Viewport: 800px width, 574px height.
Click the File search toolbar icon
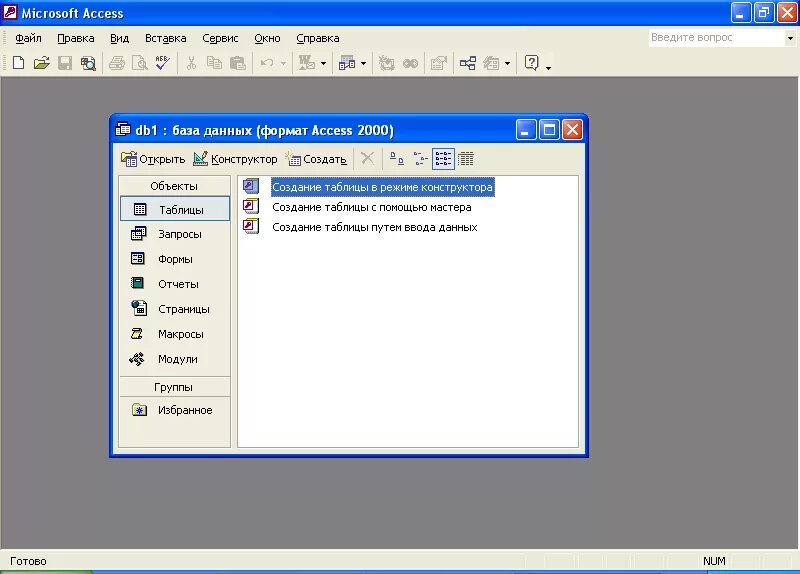[88, 63]
